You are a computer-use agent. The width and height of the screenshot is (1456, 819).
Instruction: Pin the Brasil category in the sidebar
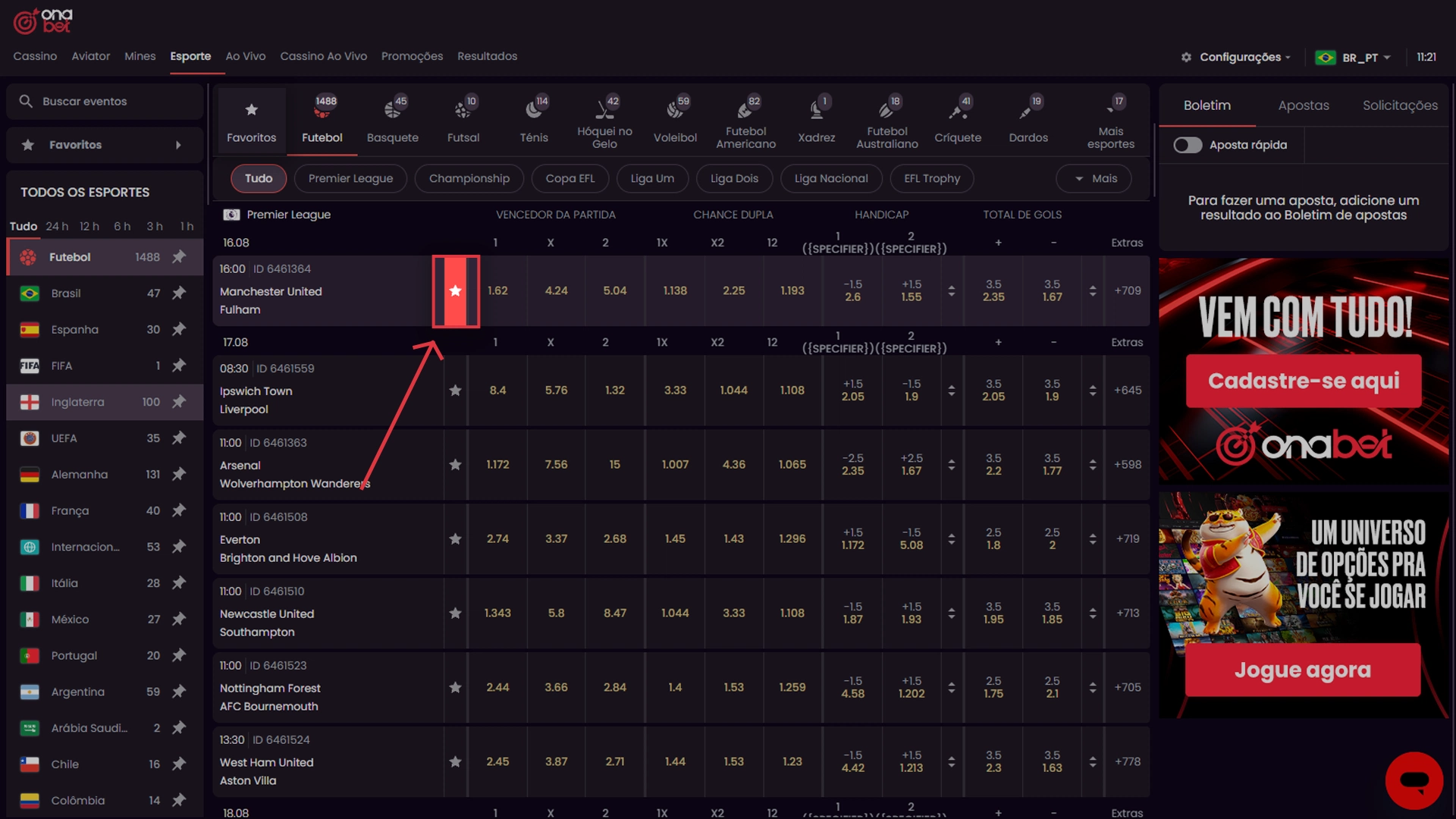(x=179, y=293)
